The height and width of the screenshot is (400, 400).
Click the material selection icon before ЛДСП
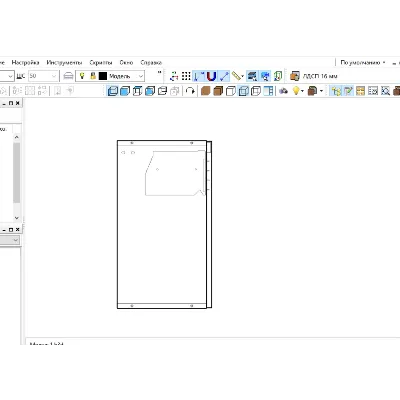click(295, 76)
